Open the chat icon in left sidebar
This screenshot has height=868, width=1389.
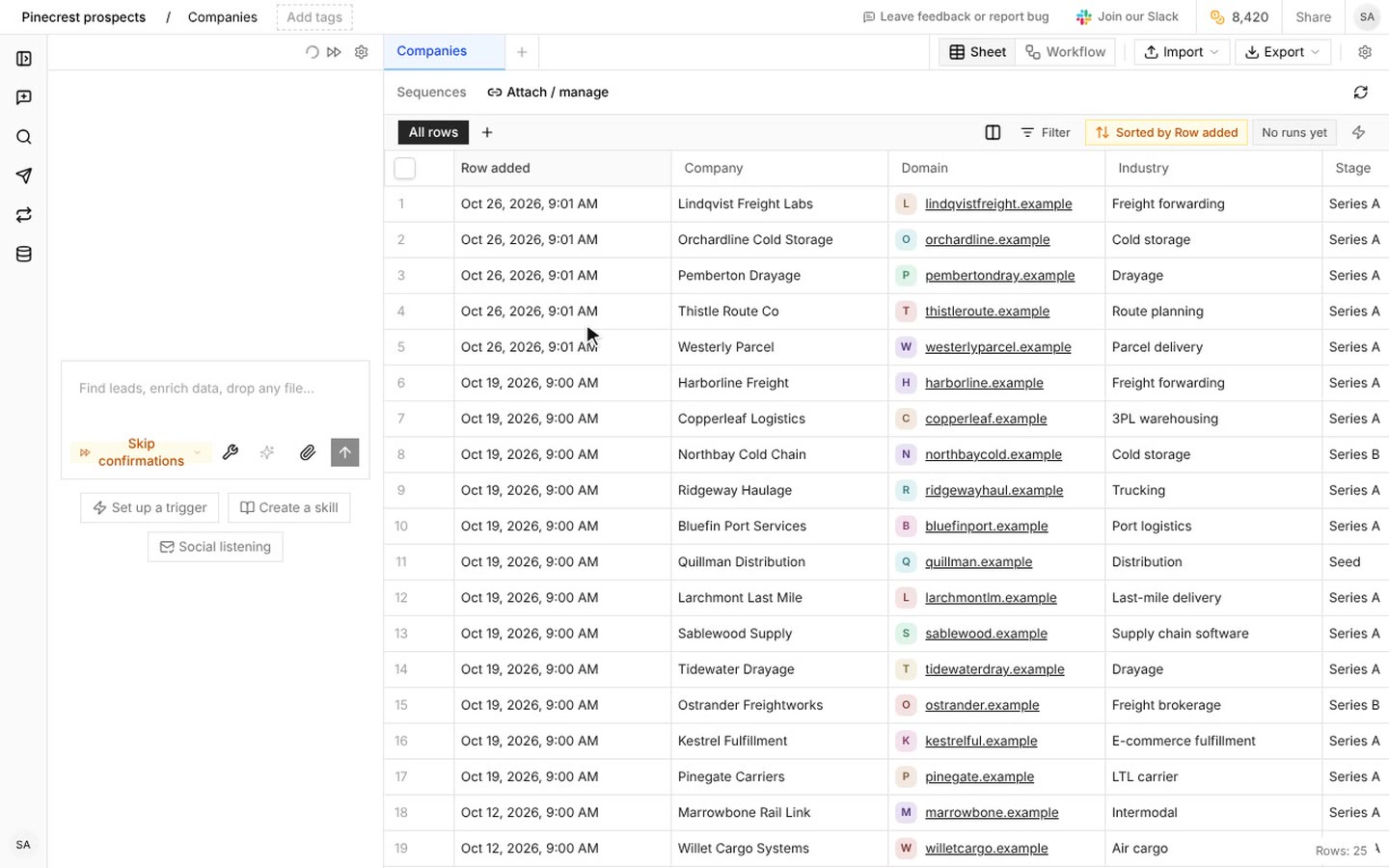click(x=24, y=97)
